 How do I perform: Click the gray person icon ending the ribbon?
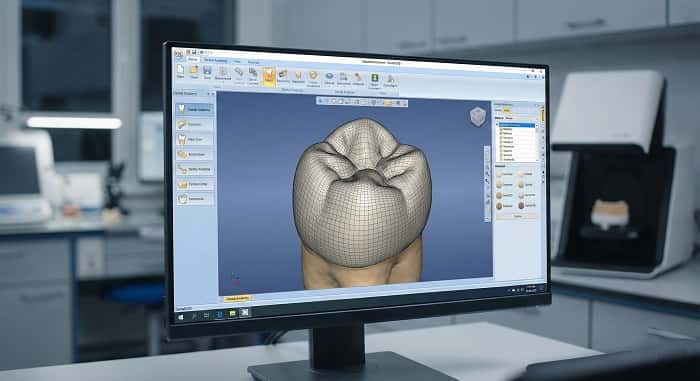click(x=390, y=80)
